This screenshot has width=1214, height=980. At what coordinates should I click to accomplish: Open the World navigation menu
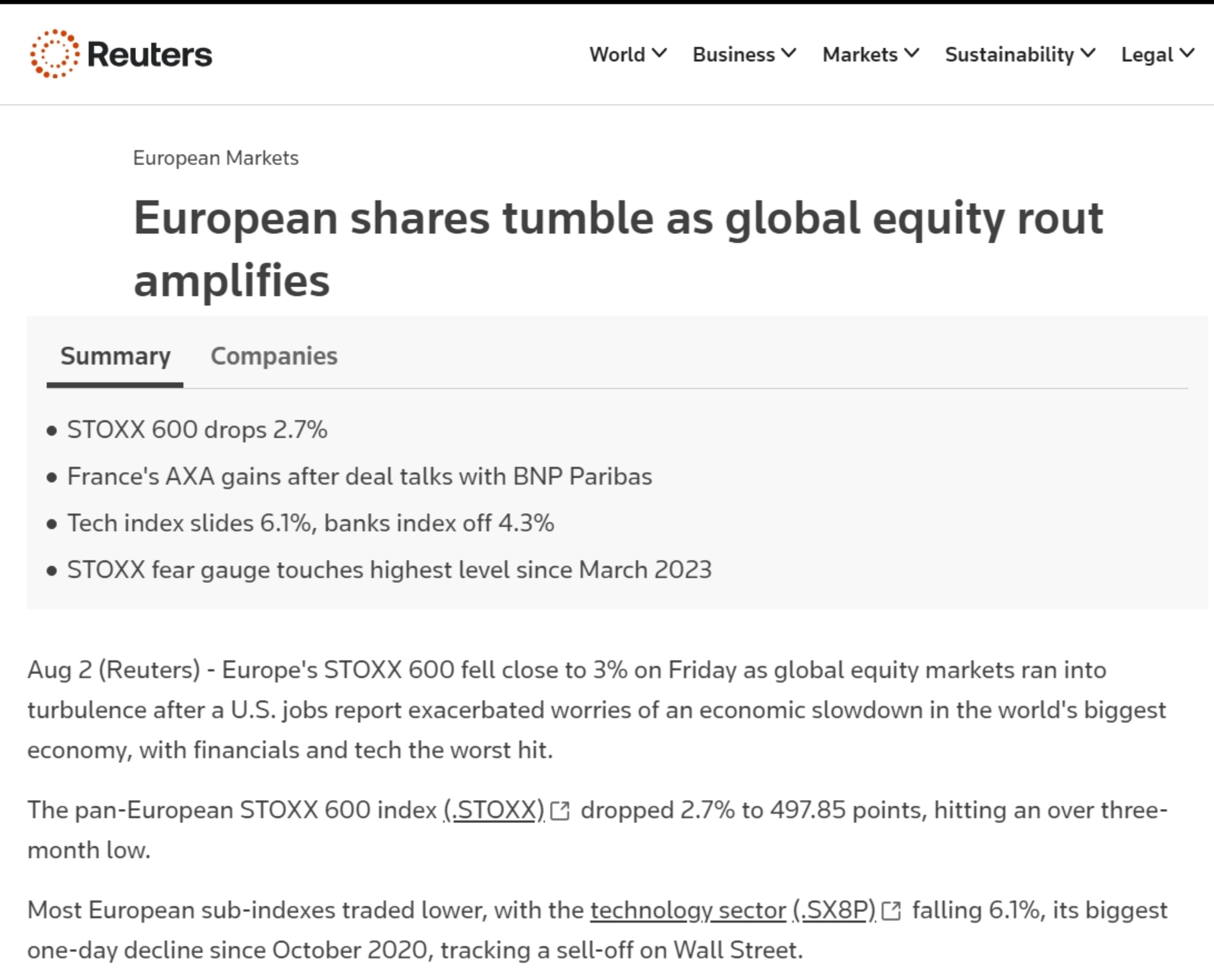pyautogui.click(x=617, y=55)
